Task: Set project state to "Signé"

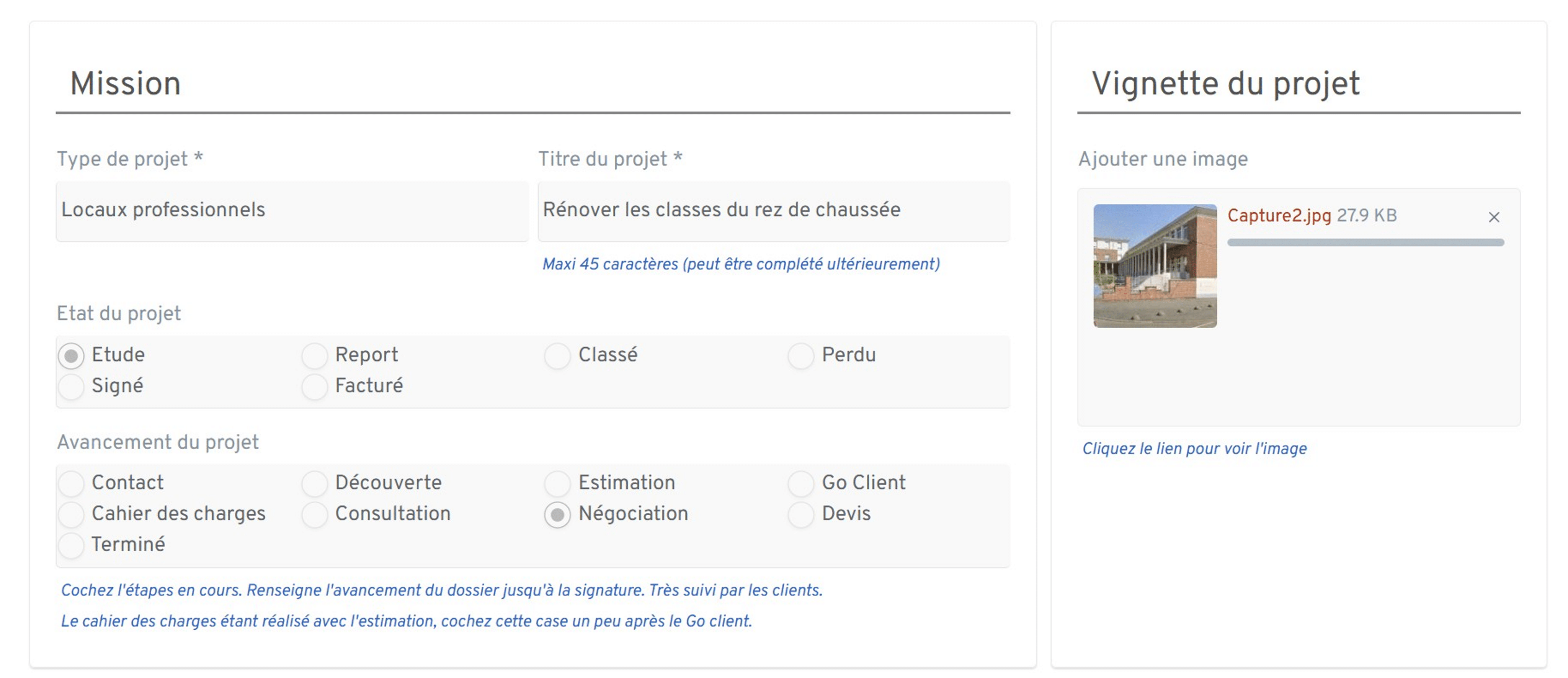Action: (x=71, y=386)
